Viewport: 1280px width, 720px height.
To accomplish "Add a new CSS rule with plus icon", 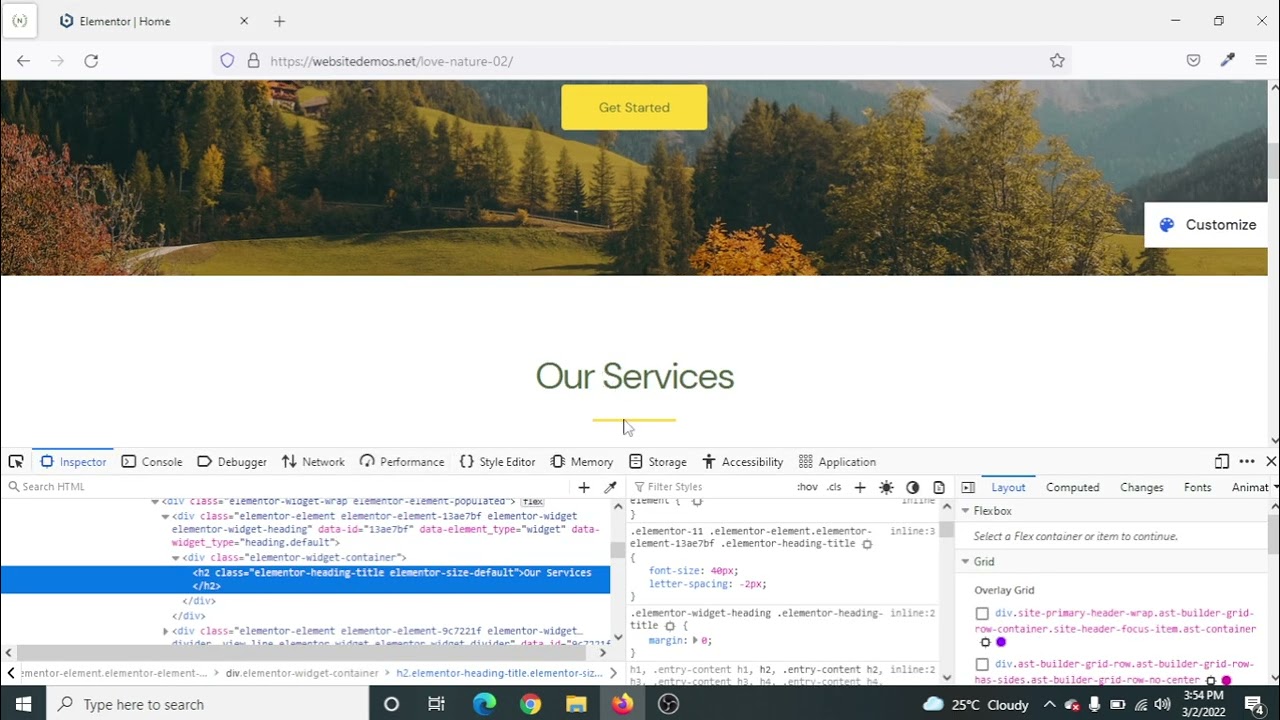I will pos(860,487).
